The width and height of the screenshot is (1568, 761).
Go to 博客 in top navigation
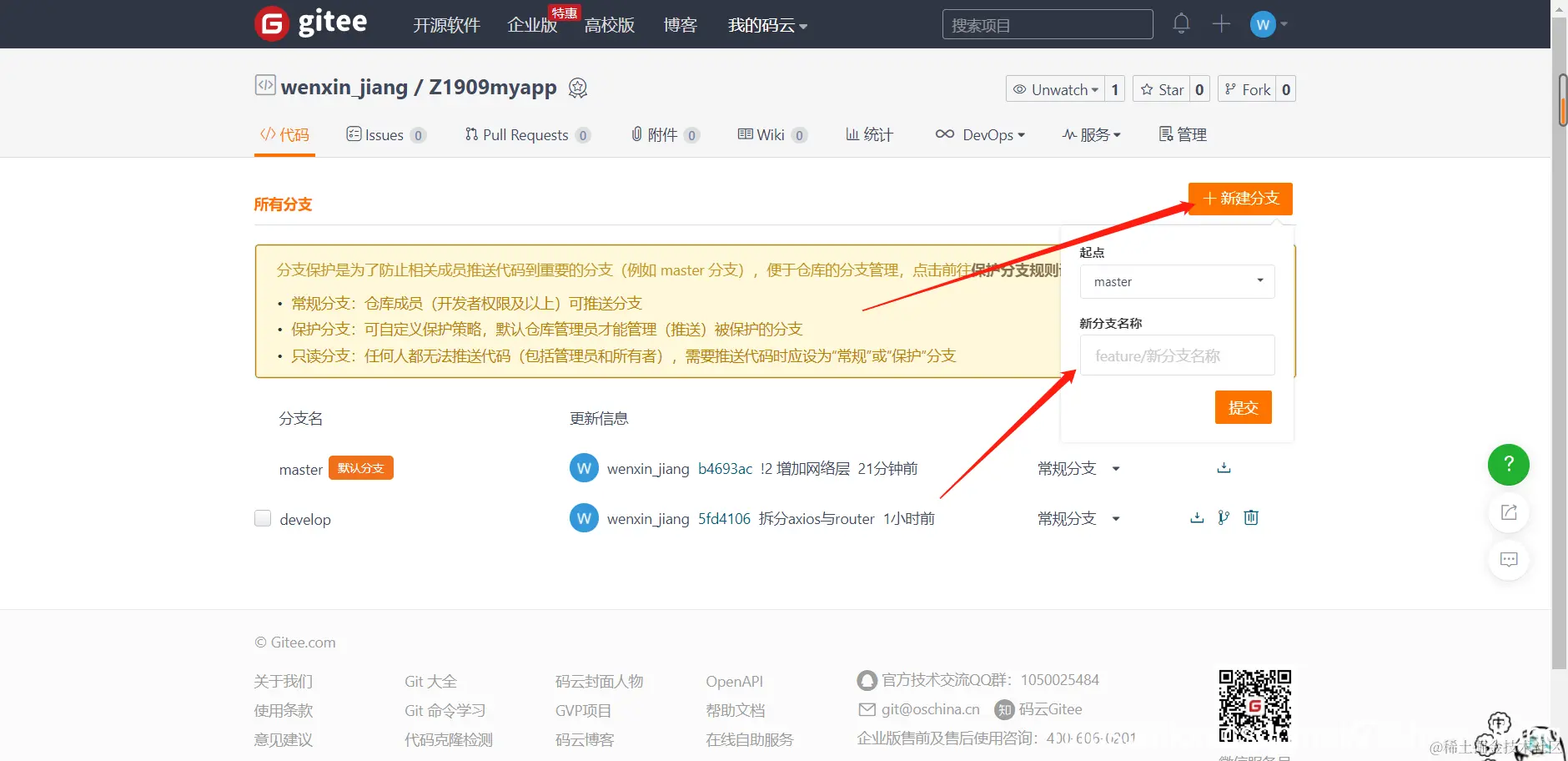tap(680, 25)
